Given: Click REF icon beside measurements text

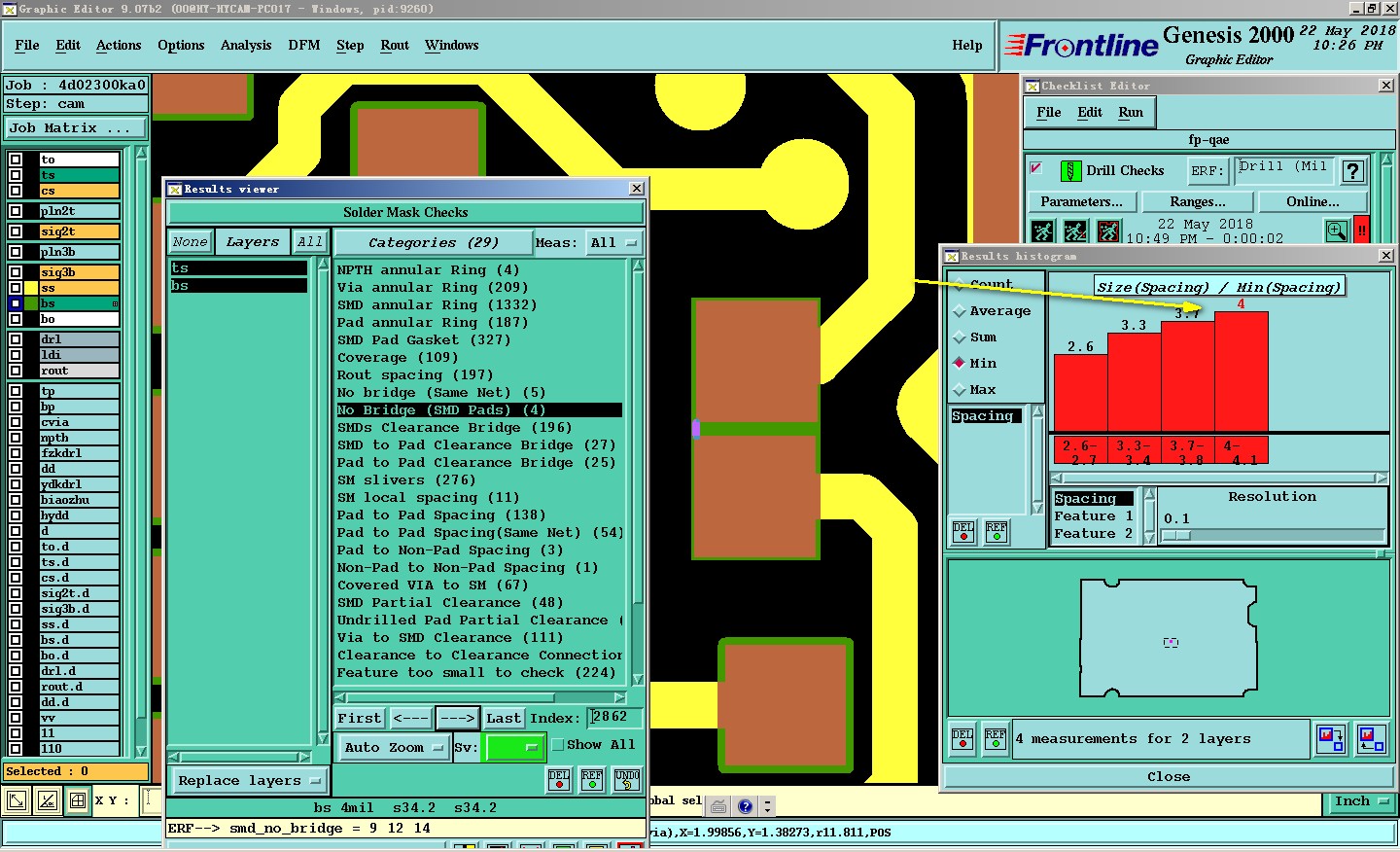Looking at the screenshot, I should pos(996,738).
